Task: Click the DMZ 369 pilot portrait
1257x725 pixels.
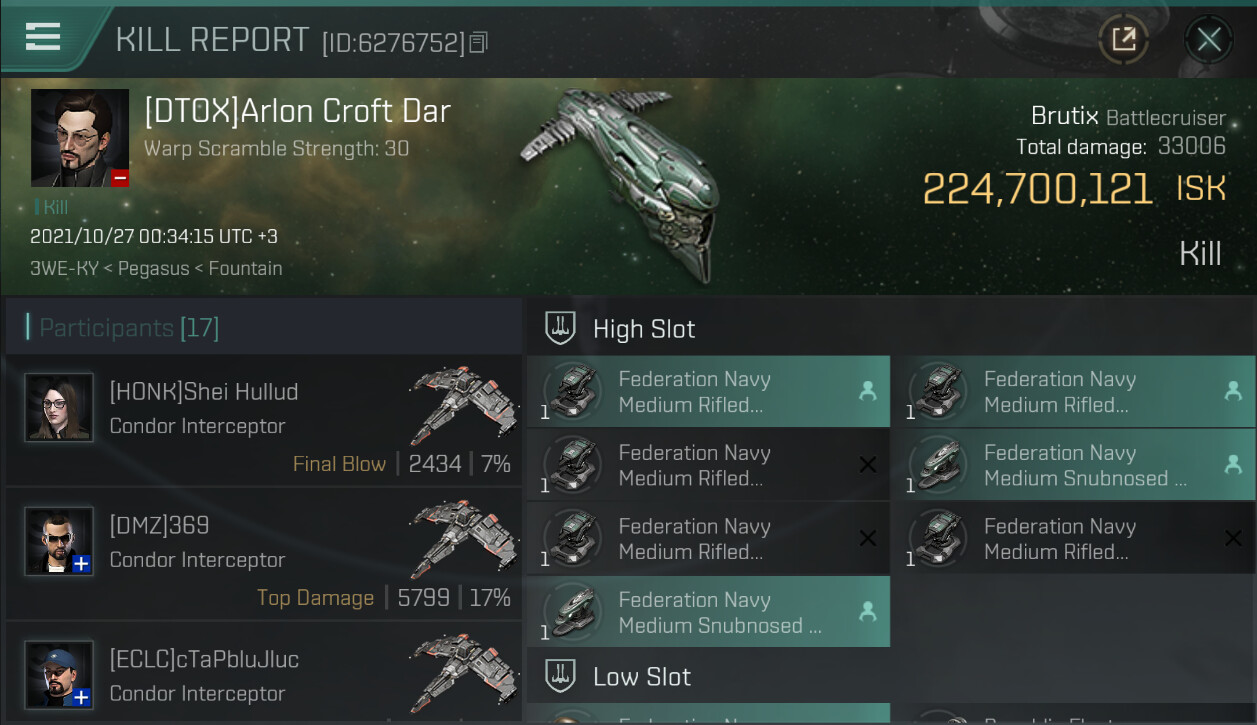Action: click(59, 541)
